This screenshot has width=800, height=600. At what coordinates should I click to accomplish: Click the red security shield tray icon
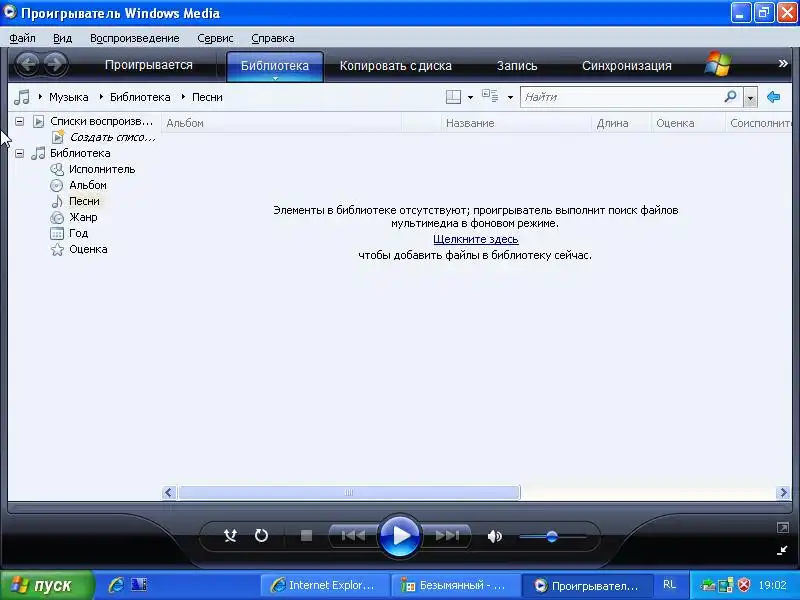[x=744, y=585]
